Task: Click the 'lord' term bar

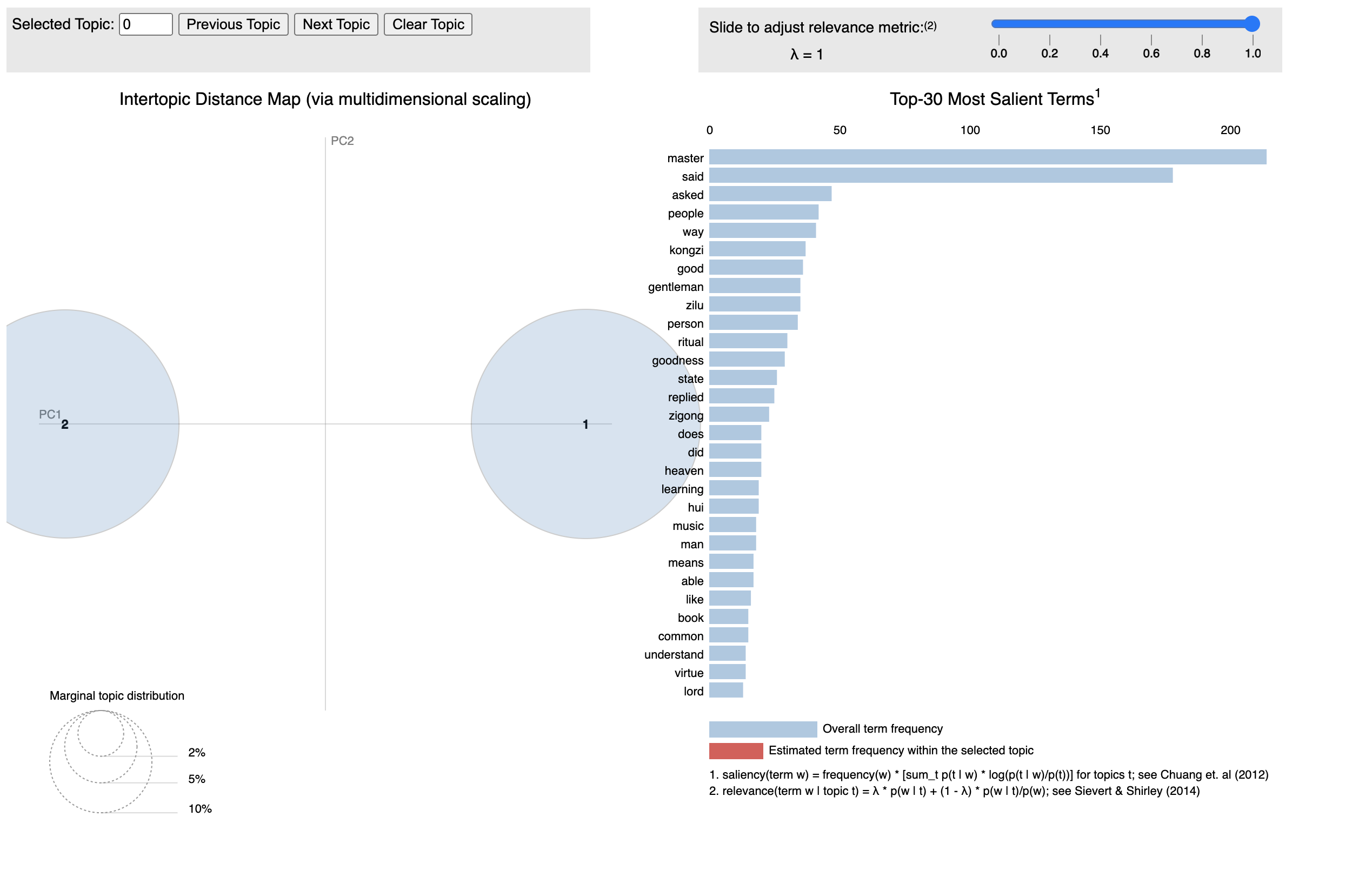Action: pos(725,691)
